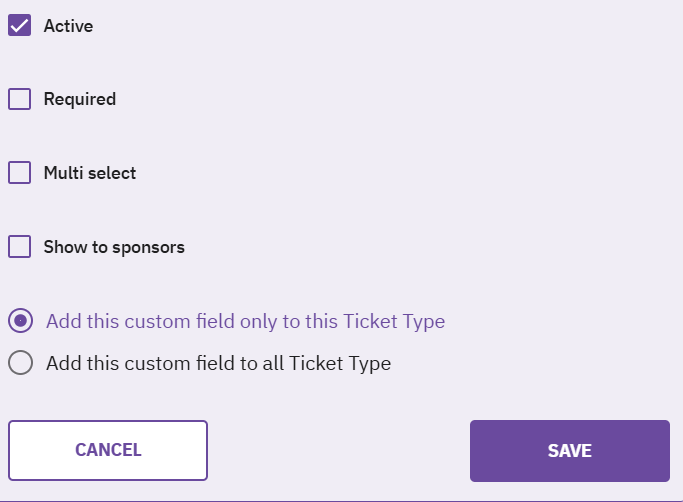This screenshot has height=502, width=683.
Task: Allow multiple selections with Multi select
Action: click(20, 173)
